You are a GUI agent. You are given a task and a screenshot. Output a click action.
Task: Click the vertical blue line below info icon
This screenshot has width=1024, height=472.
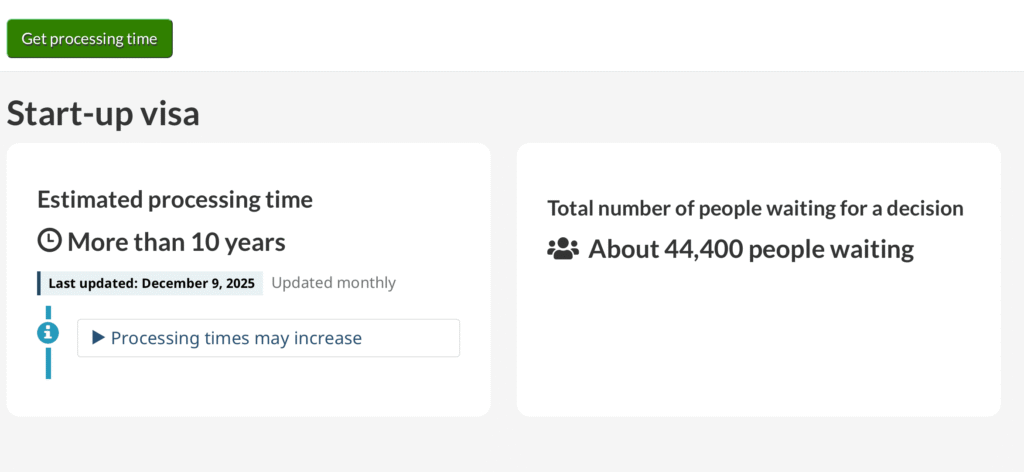(48, 363)
